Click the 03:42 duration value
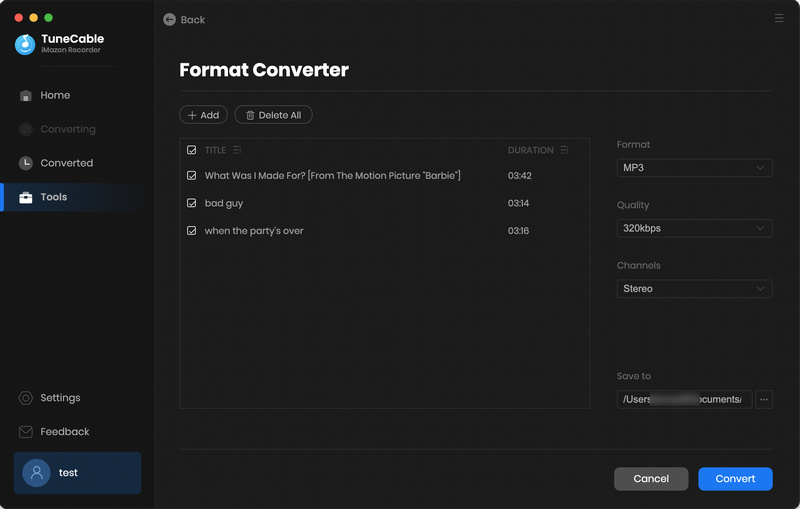The height and width of the screenshot is (509, 800). pos(519,175)
